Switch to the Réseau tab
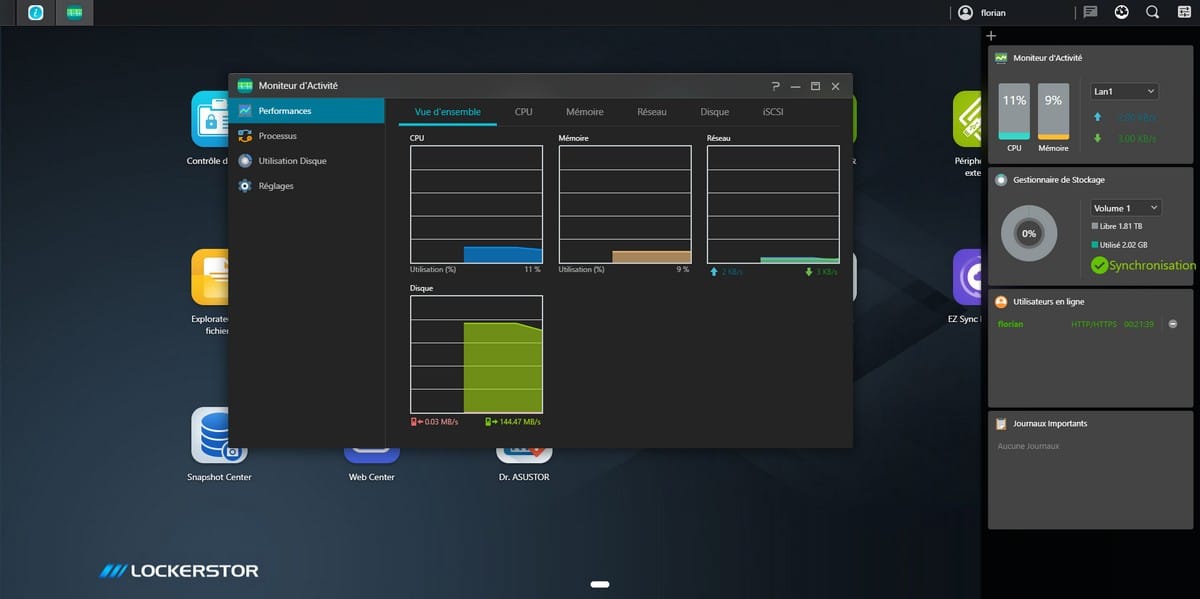The height and width of the screenshot is (599, 1200). [651, 112]
